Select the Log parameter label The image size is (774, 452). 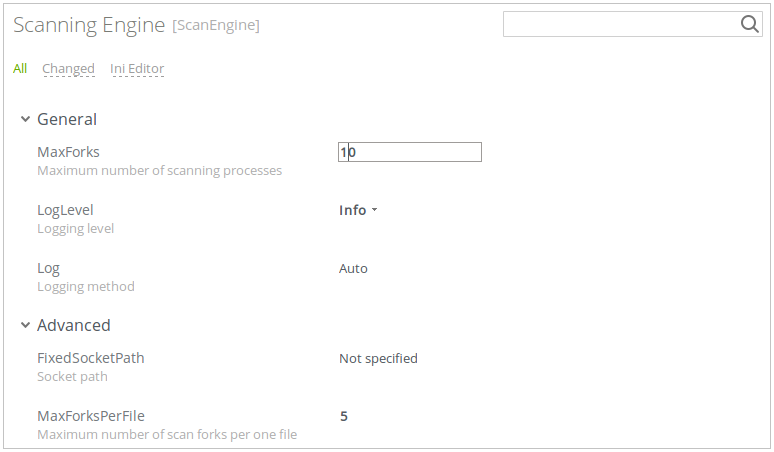[x=48, y=268]
